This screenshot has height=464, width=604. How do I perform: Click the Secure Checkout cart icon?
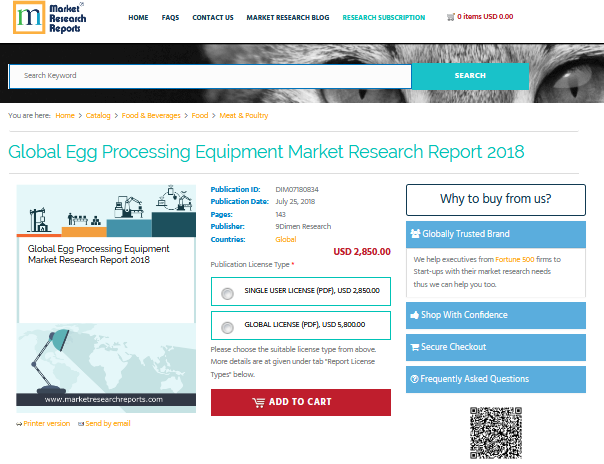click(x=415, y=347)
